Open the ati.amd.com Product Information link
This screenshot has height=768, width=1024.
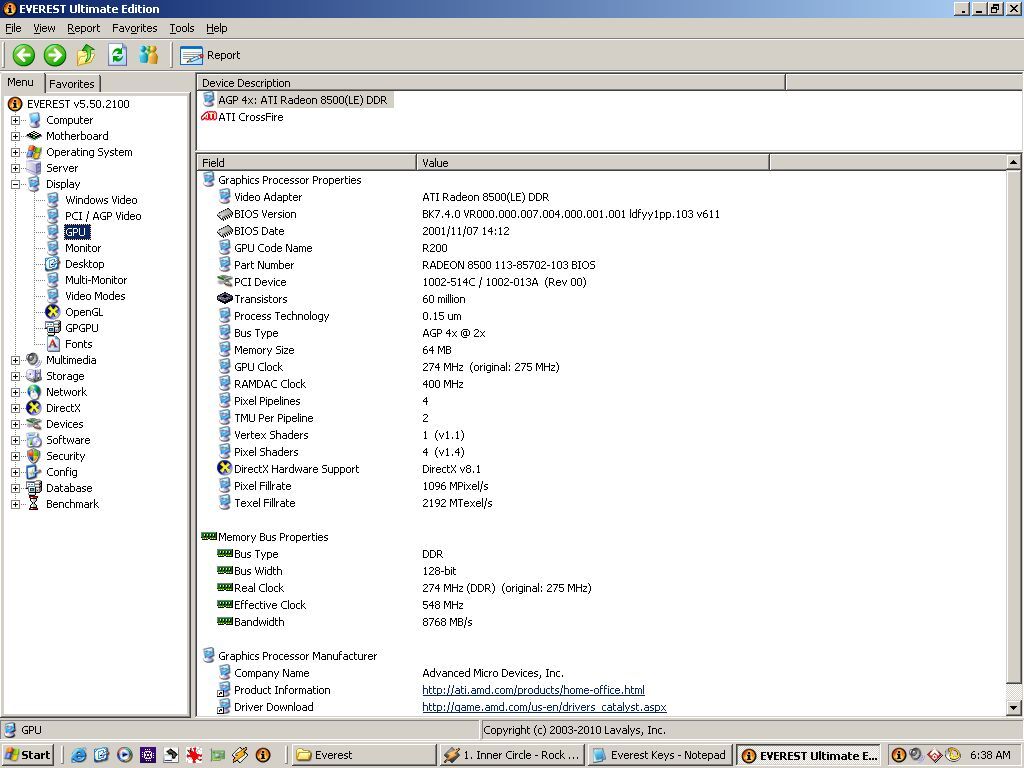pyautogui.click(x=533, y=690)
